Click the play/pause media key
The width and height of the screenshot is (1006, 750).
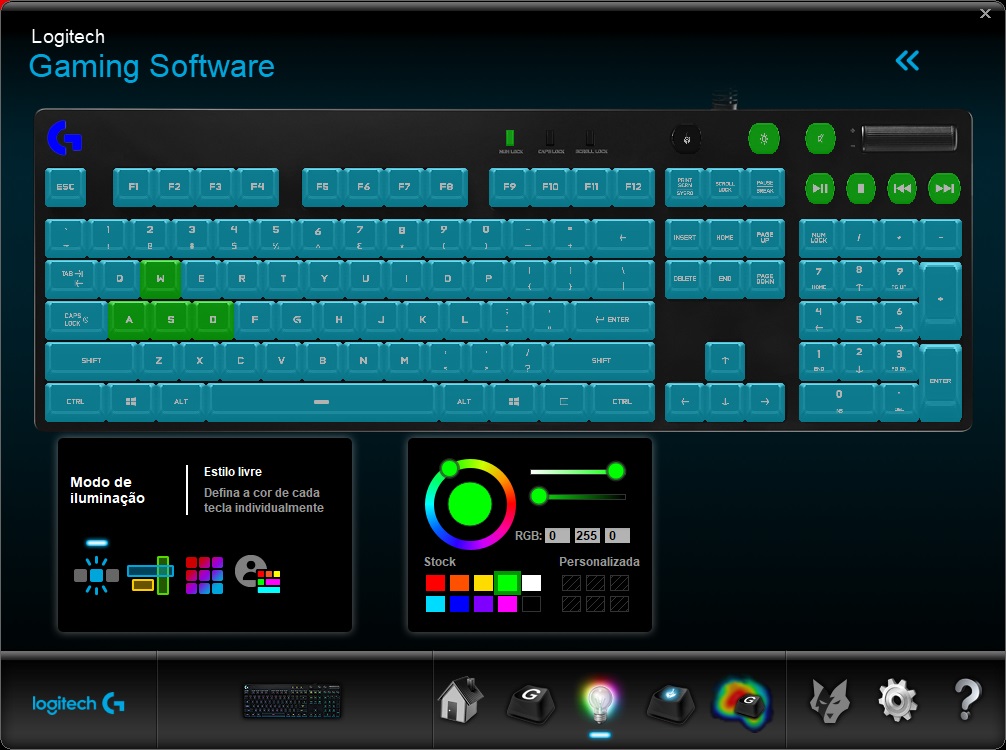click(820, 188)
